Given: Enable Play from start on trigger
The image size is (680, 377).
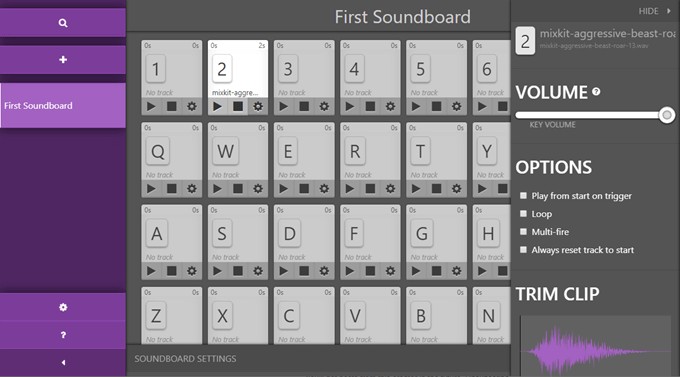Looking at the screenshot, I should 523,196.
